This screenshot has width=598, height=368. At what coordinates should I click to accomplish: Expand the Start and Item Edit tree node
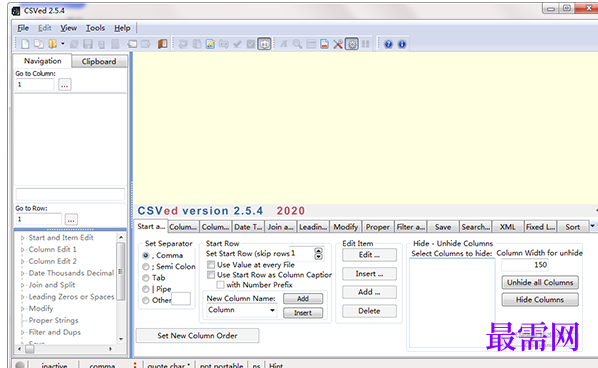pyautogui.click(x=22, y=238)
